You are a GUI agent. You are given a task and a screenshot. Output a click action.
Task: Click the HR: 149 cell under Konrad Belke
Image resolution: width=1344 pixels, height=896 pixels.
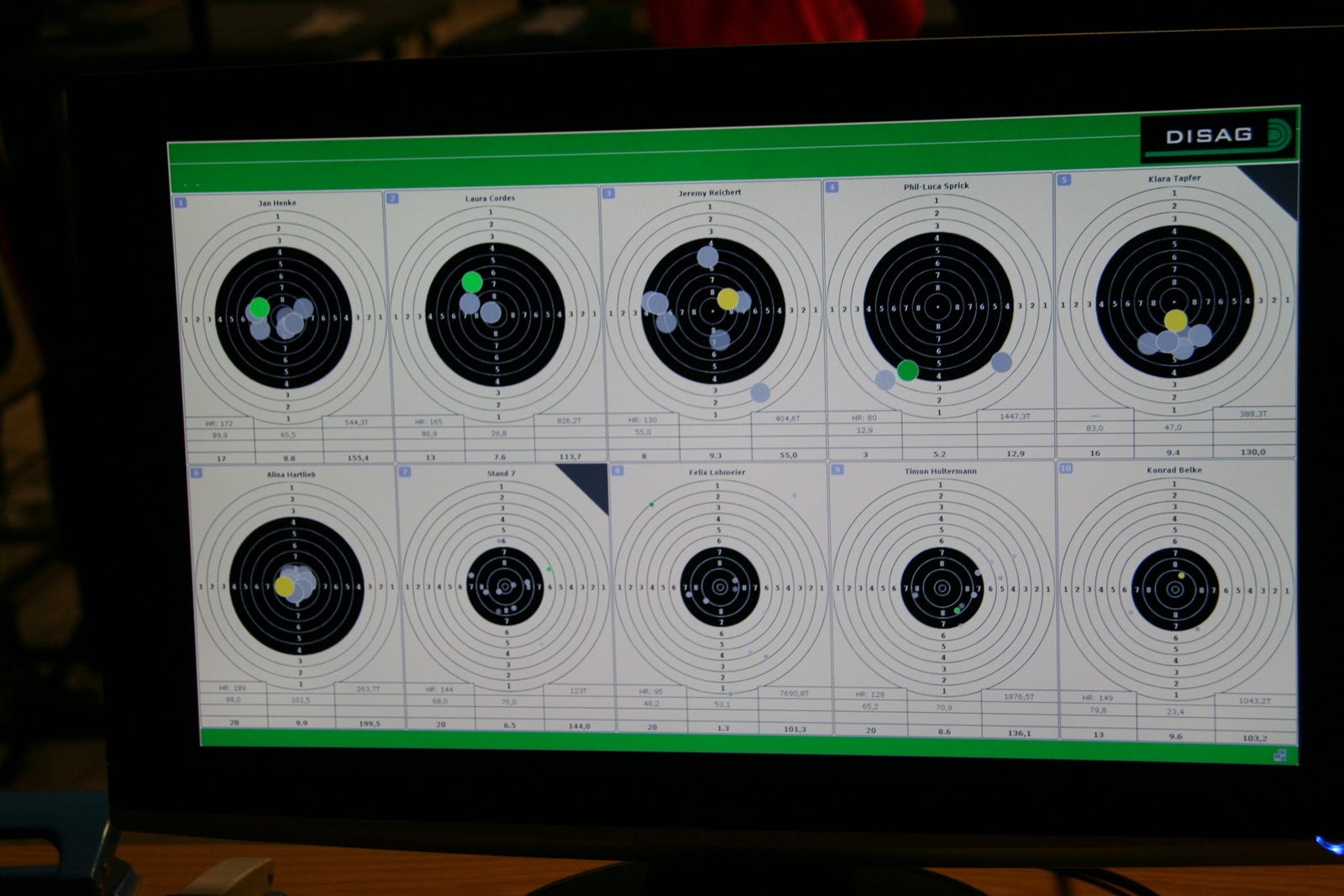(1097, 698)
